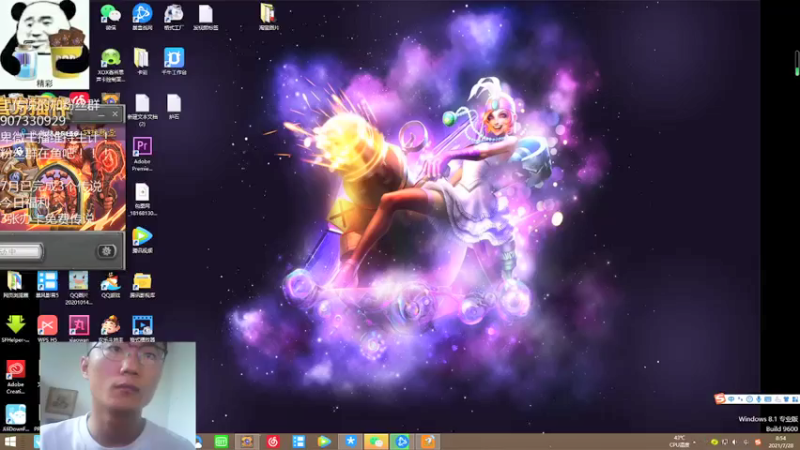Launch the AliDownload shortcut
This screenshot has height=450, width=800.
[15, 418]
